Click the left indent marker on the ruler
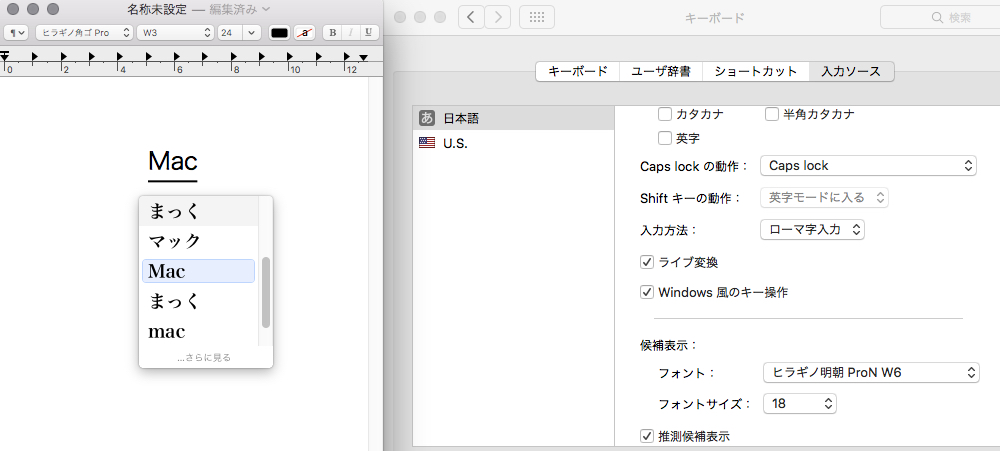The image size is (1000, 451). tap(4, 56)
